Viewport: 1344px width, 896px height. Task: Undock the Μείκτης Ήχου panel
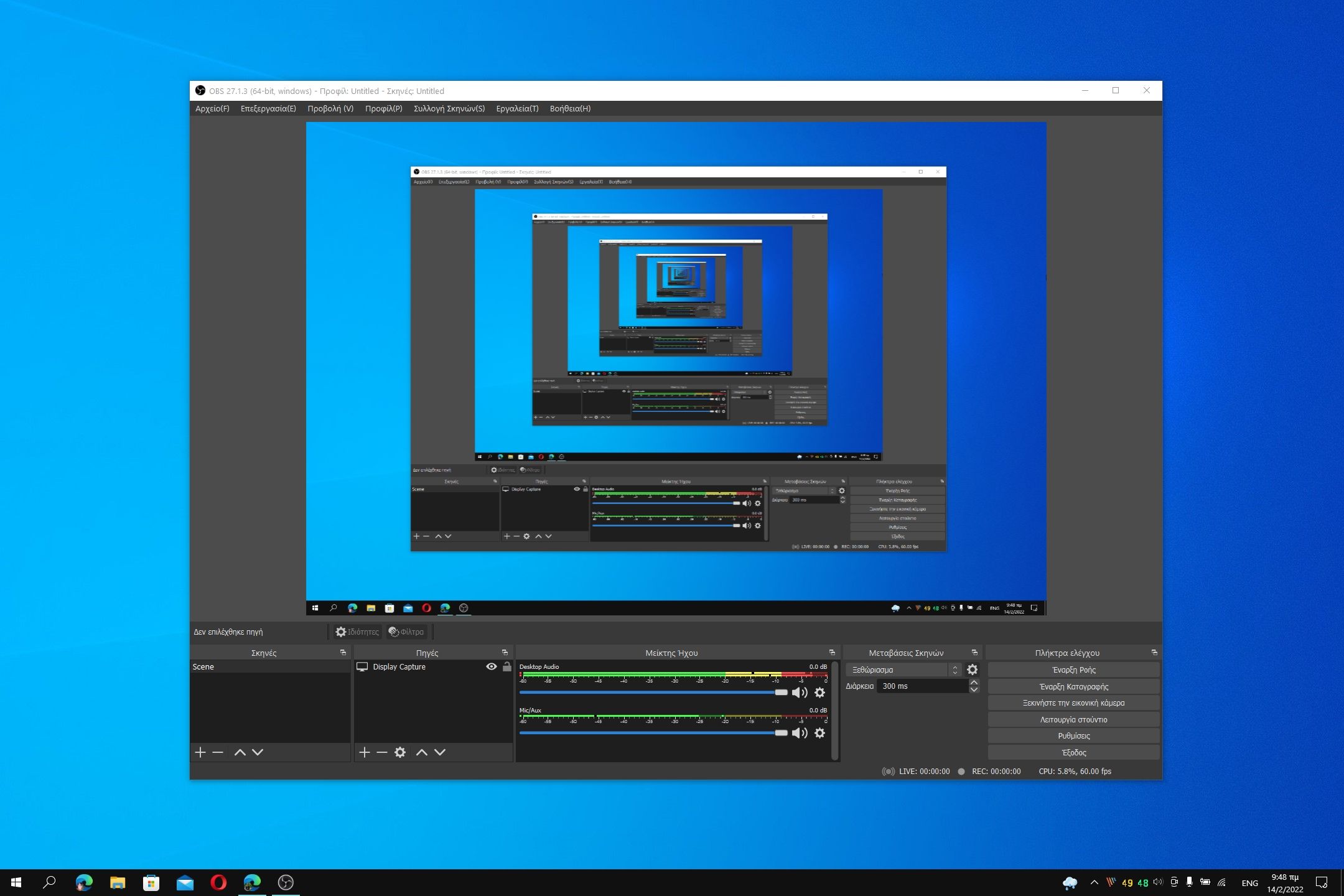tap(832, 653)
